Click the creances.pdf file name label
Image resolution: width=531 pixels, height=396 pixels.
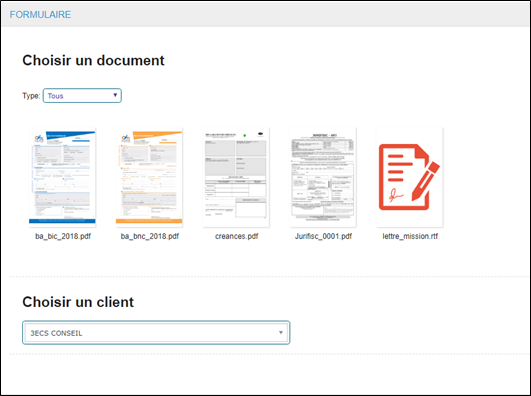pos(236,236)
